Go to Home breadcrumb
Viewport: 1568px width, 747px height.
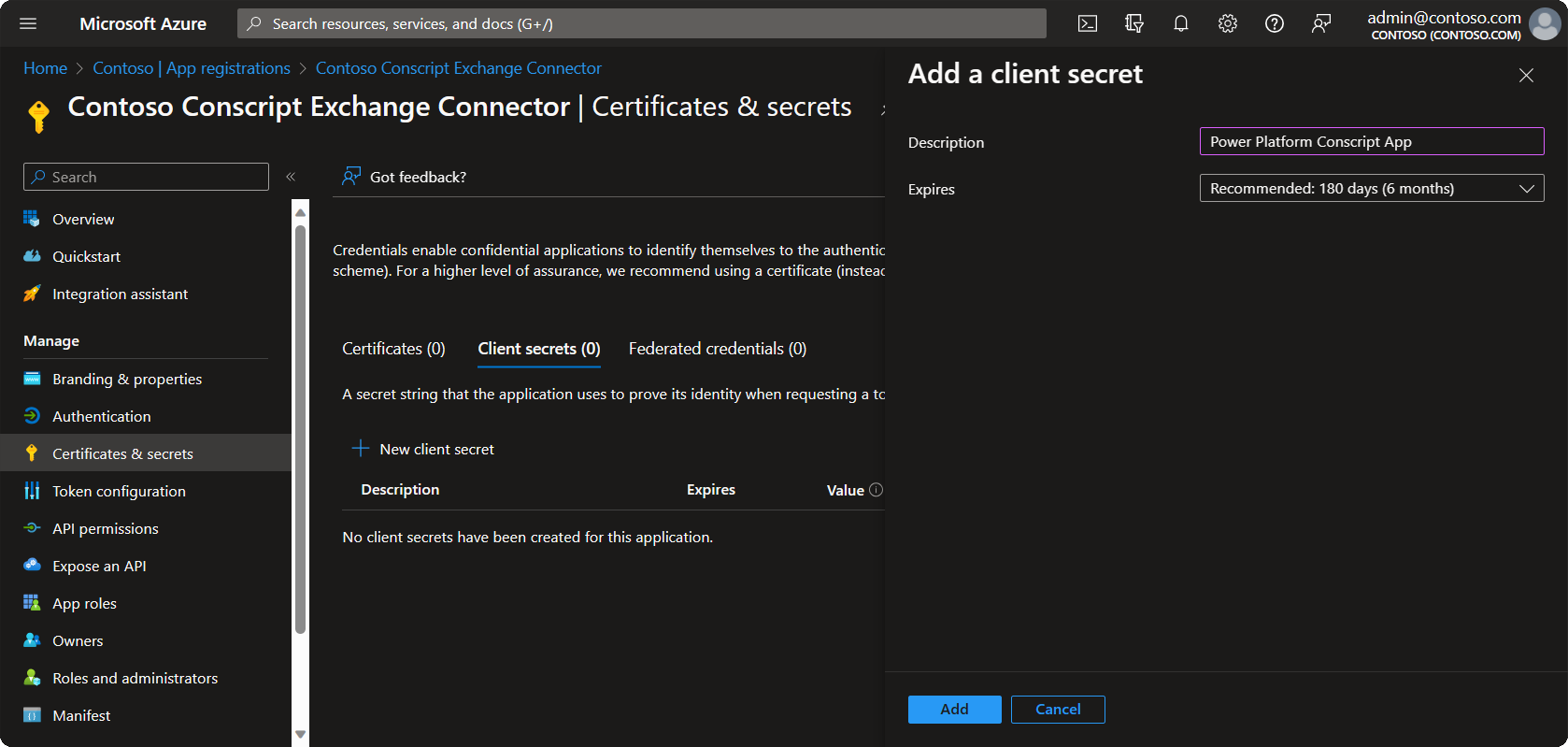click(45, 68)
